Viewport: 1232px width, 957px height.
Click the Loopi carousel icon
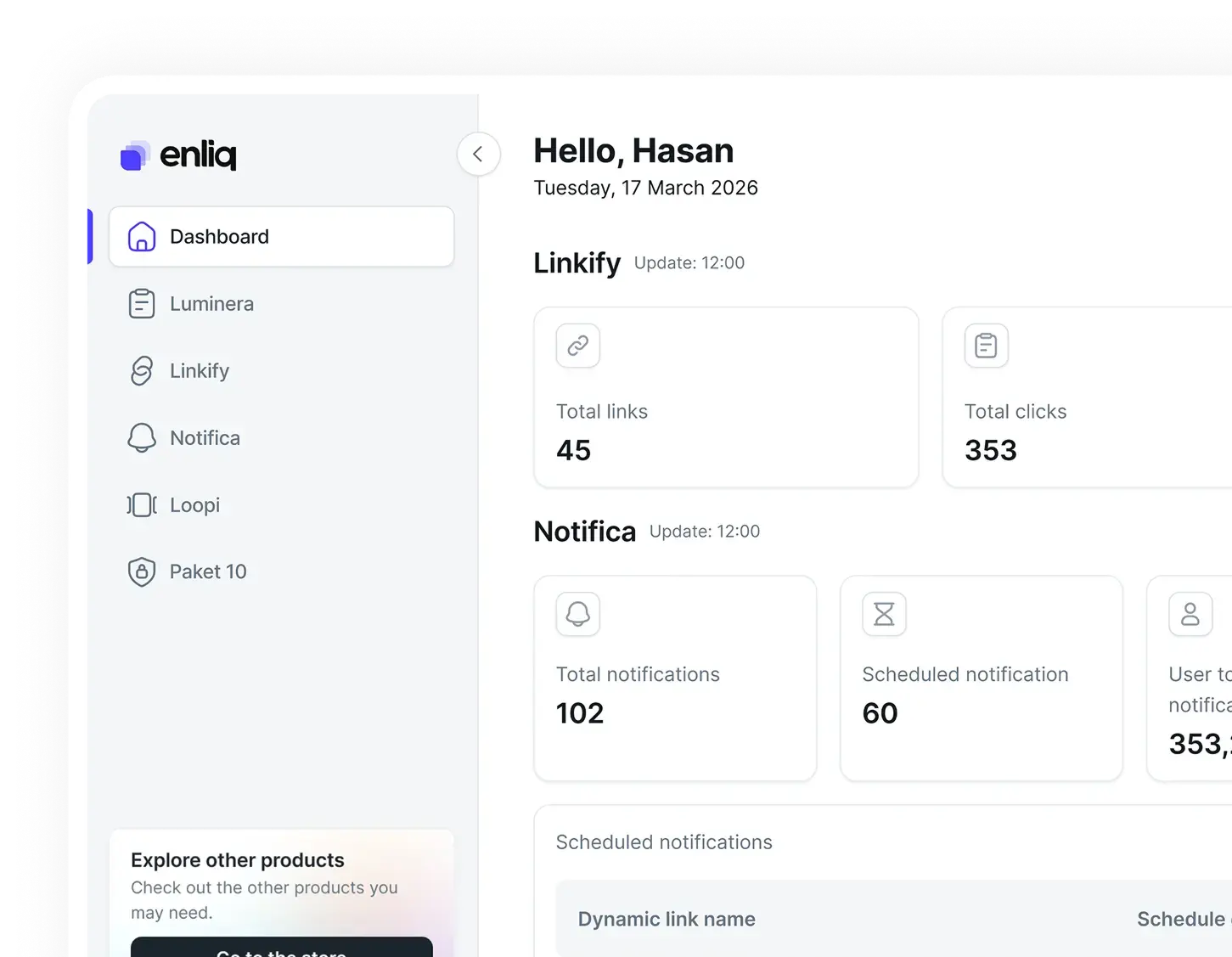click(142, 505)
